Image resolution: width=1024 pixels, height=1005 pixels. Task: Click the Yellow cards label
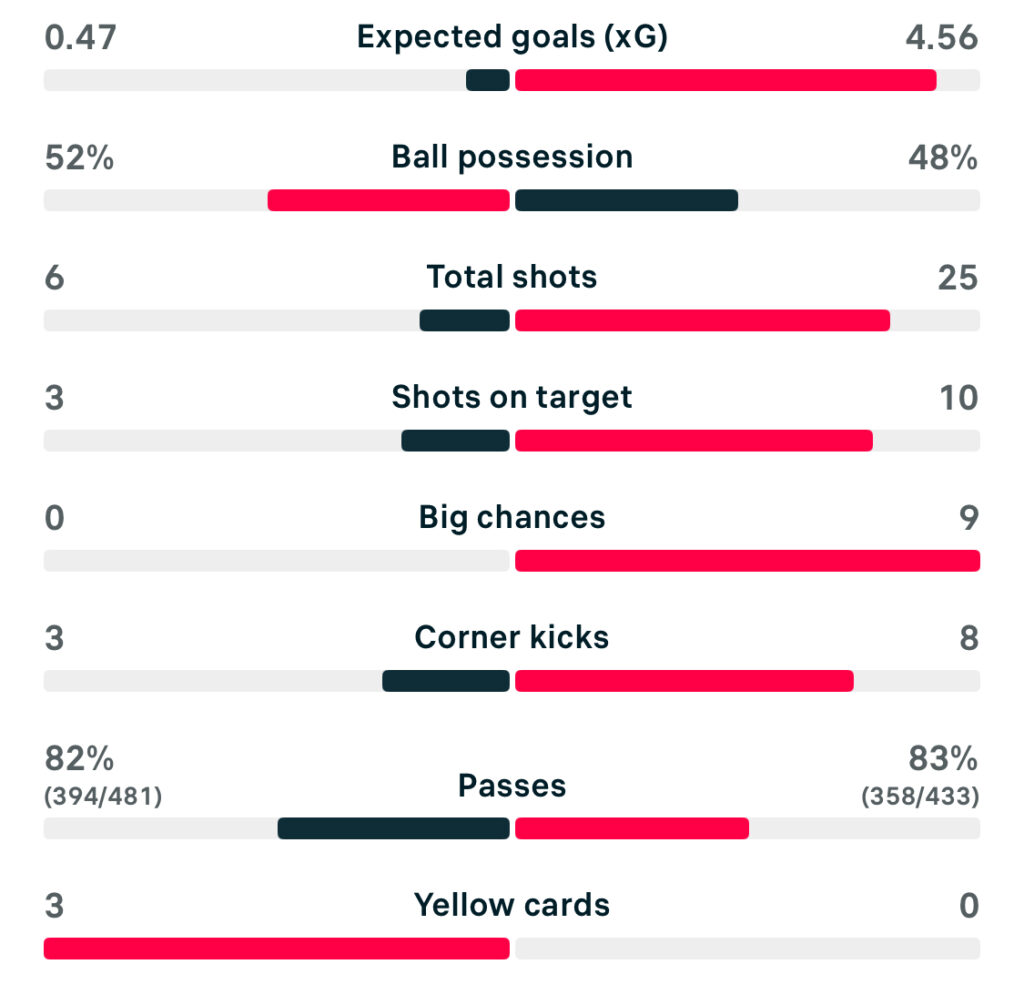[512, 905]
